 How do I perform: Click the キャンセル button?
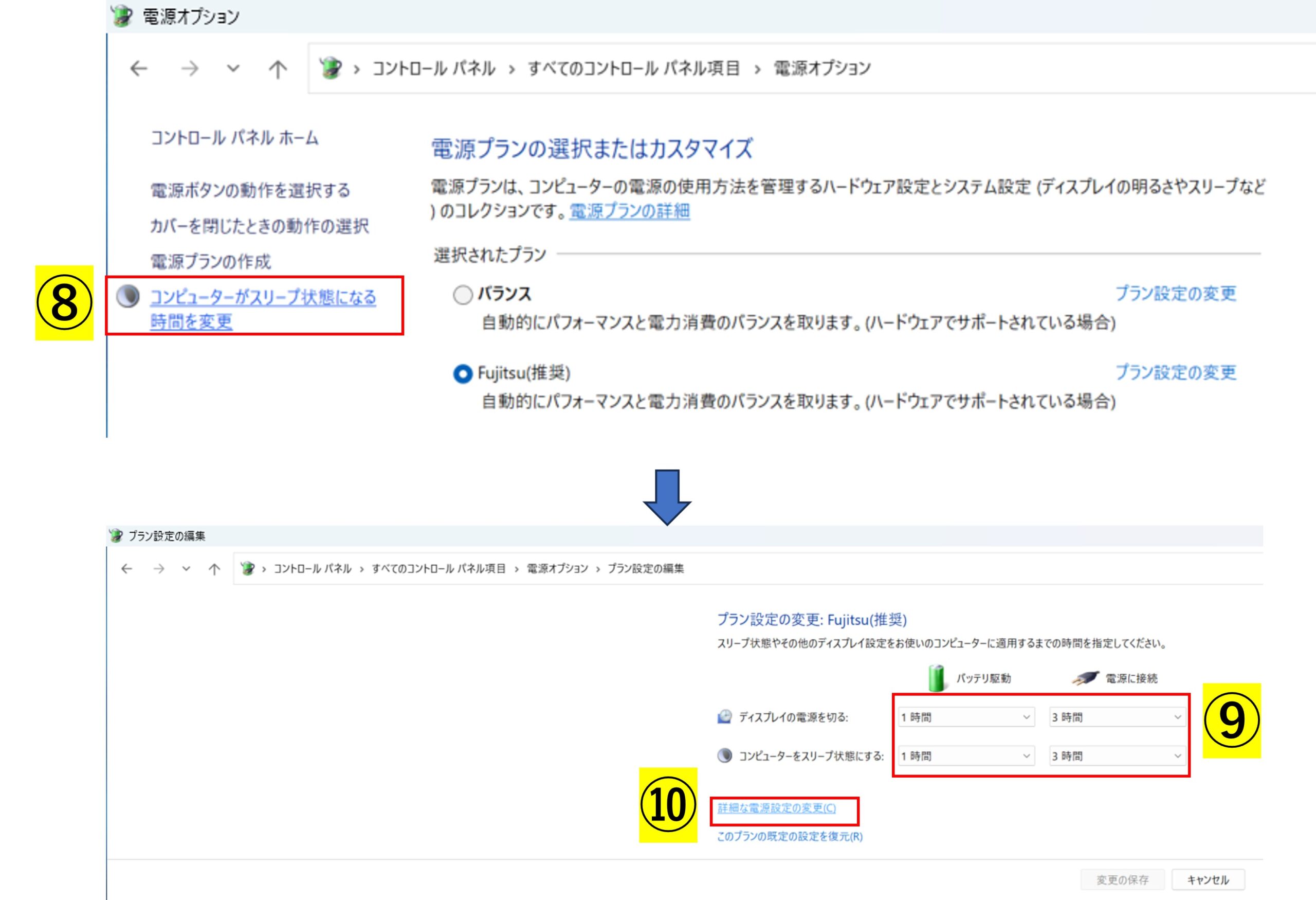(x=1208, y=879)
